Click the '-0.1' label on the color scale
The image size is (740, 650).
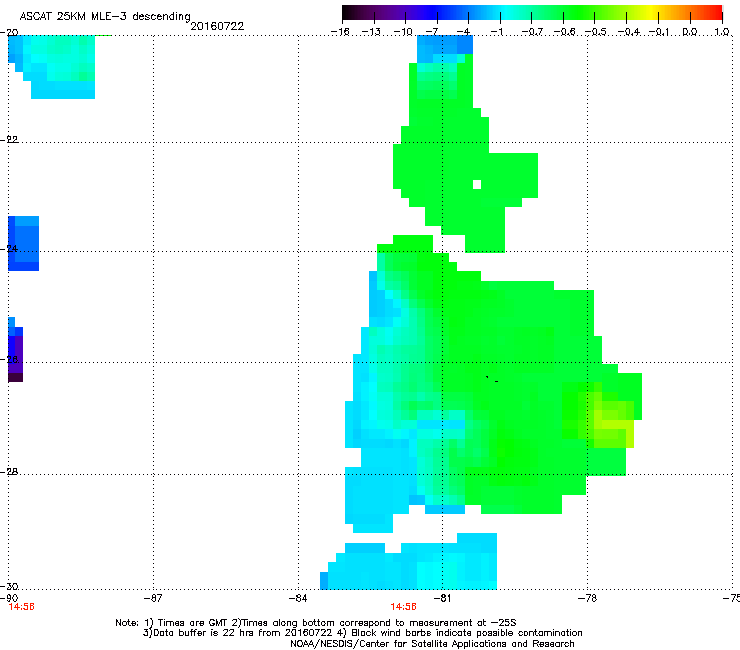pos(659,32)
